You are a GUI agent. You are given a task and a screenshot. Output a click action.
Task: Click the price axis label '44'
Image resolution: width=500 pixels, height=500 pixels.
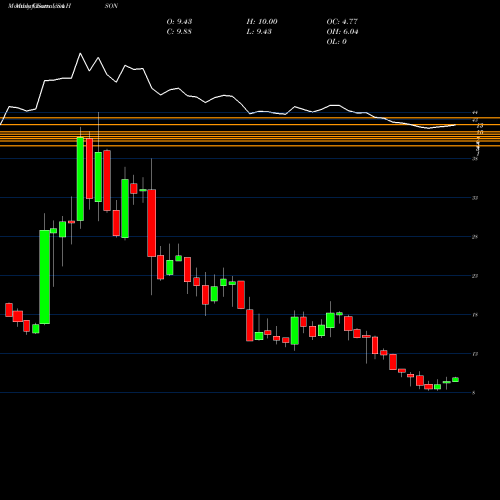(x=475, y=113)
